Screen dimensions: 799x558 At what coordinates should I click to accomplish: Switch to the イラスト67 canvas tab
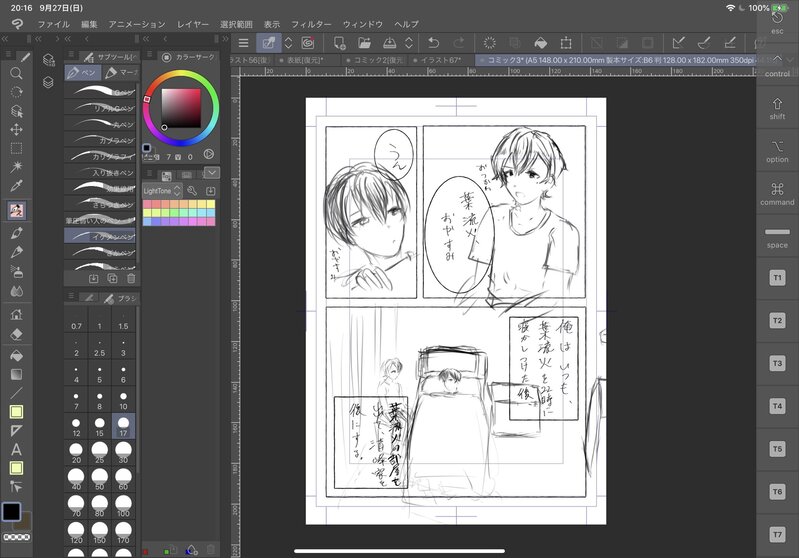(x=440, y=60)
